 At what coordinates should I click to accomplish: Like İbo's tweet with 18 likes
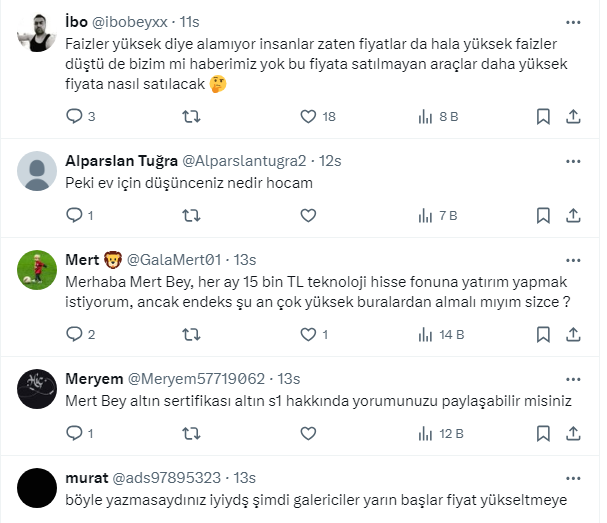(308, 116)
